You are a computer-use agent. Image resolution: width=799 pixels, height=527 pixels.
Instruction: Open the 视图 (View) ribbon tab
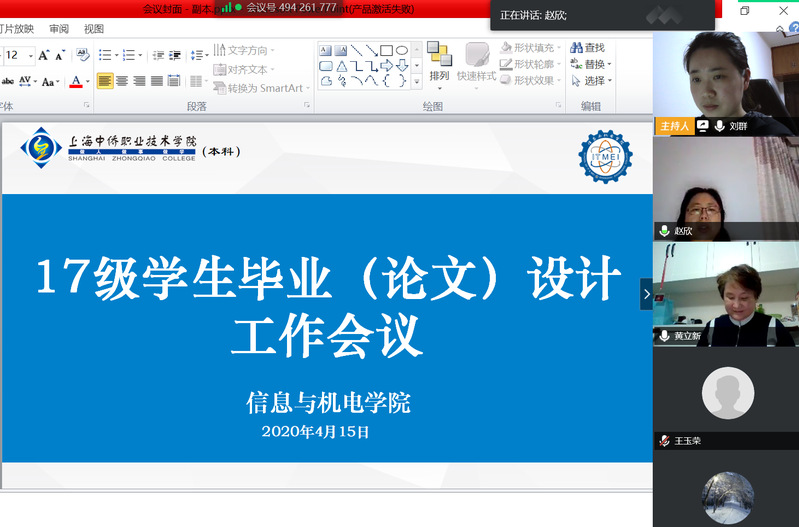tap(94, 29)
